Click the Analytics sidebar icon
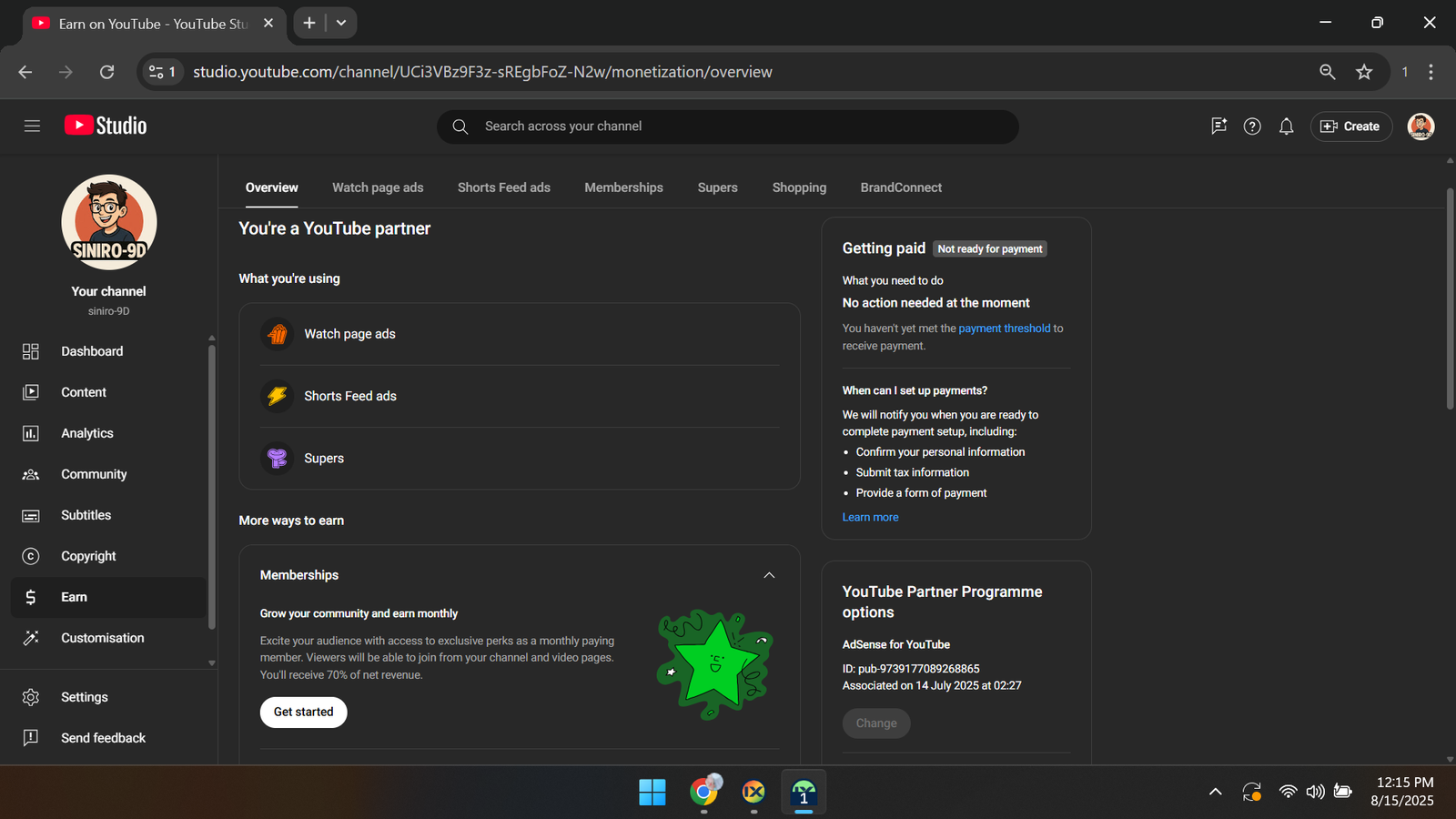Viewport: 1456px width, 819px height. 31,433
